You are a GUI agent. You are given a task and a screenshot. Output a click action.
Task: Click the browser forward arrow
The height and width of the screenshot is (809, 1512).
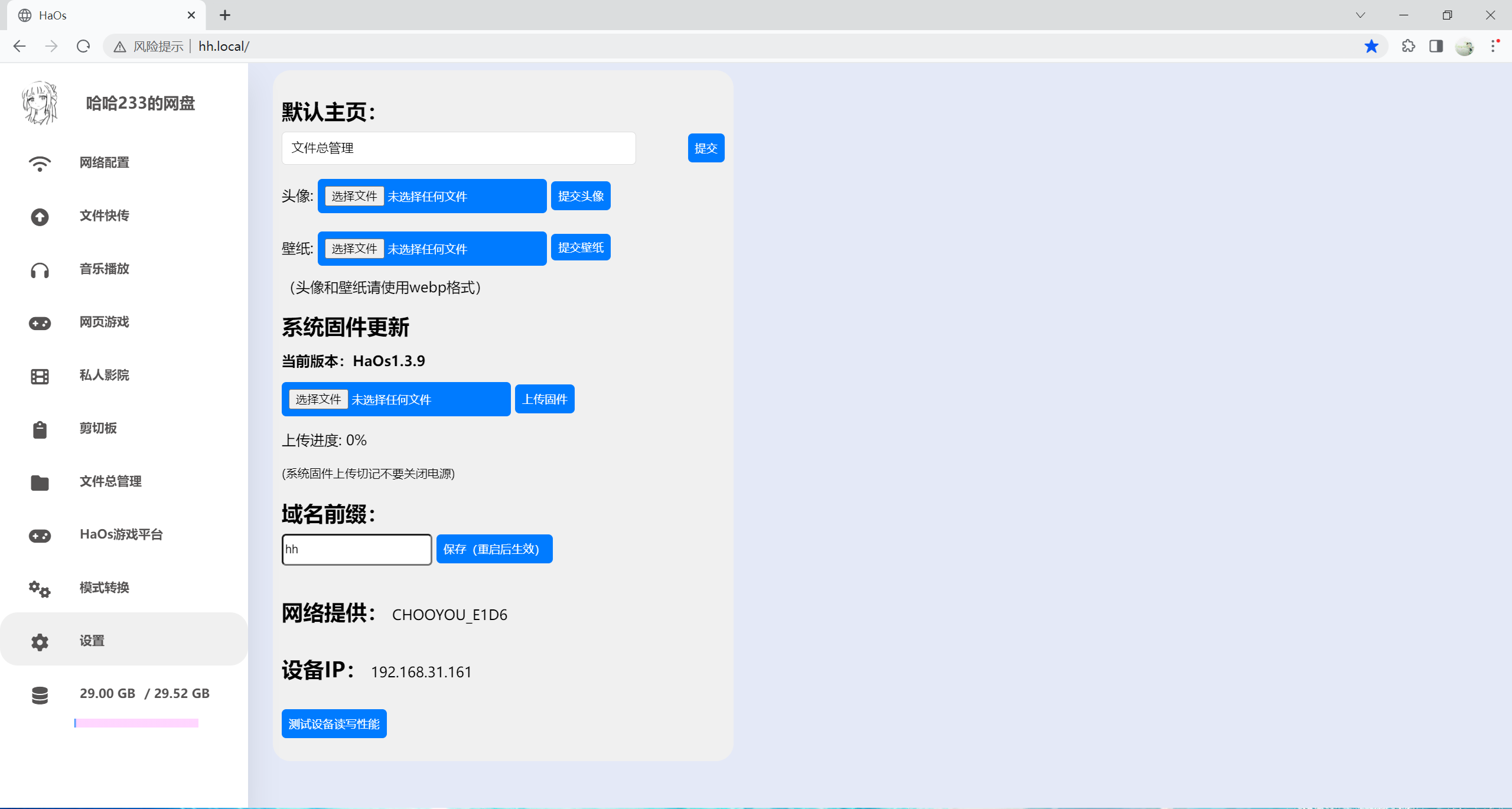(51, 46)
